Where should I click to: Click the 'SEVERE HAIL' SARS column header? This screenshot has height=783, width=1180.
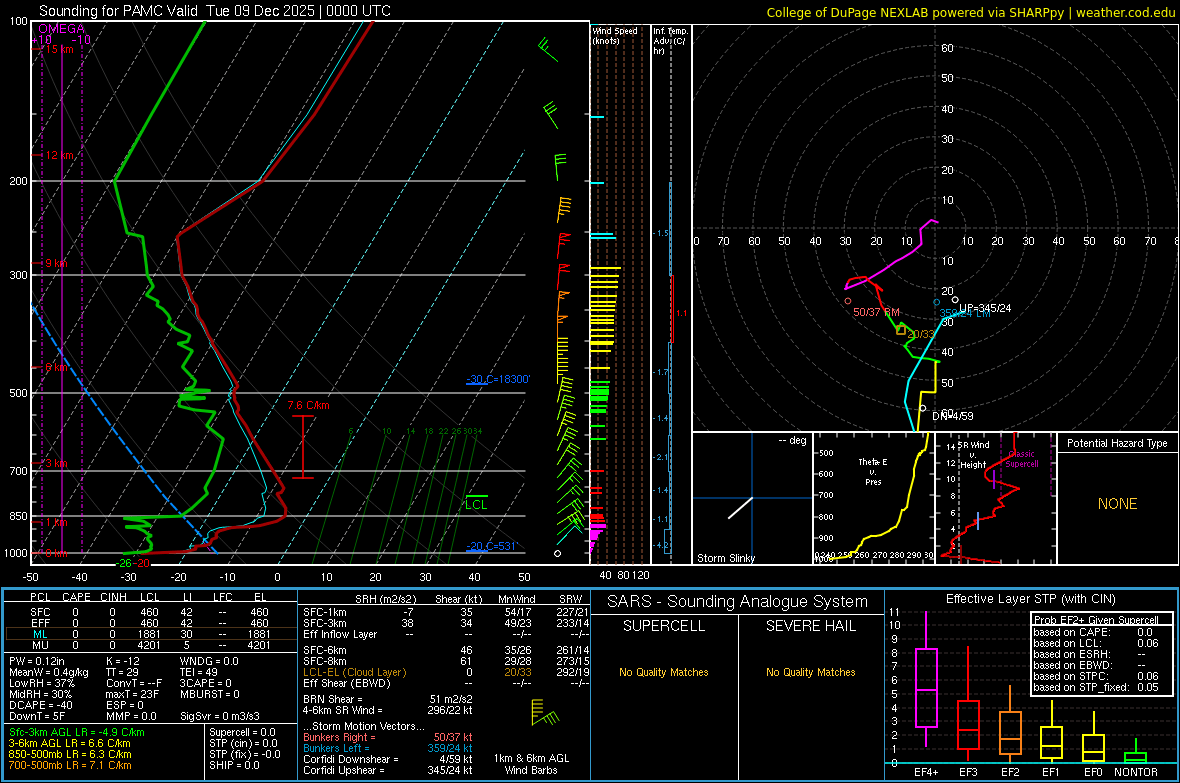pyautogui.click(x=810, y=626)
